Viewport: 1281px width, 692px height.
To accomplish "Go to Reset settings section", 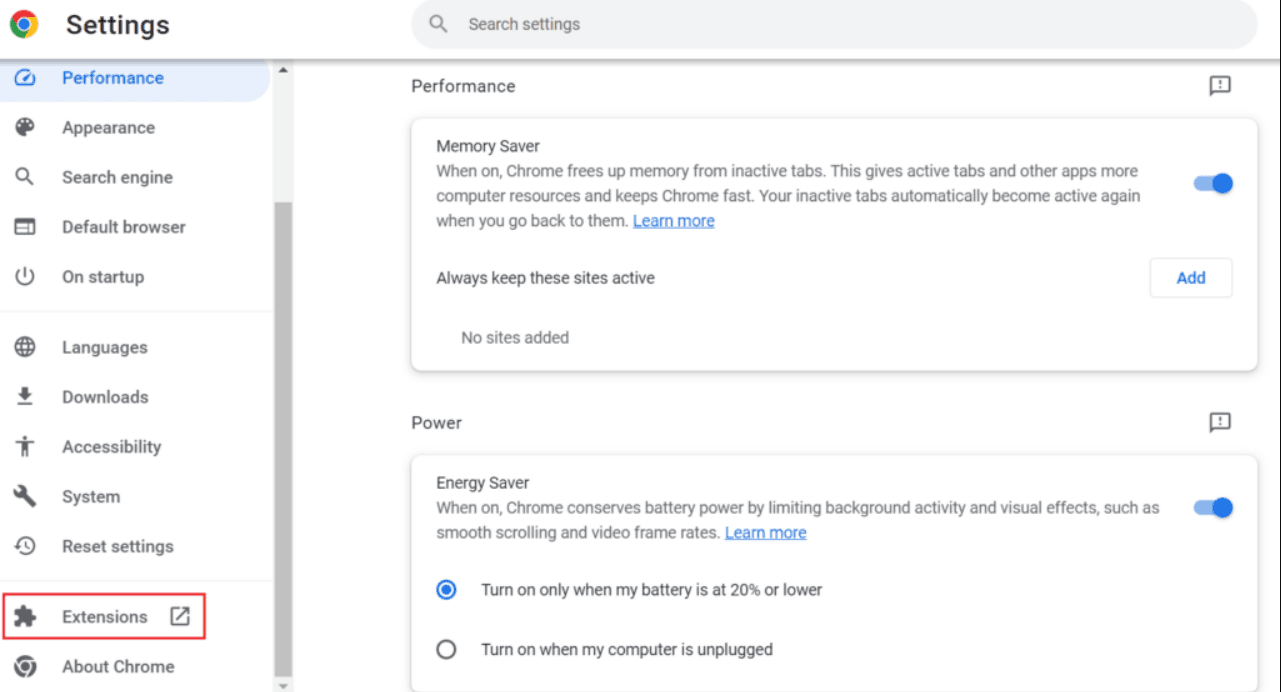I will click(117, 547).
